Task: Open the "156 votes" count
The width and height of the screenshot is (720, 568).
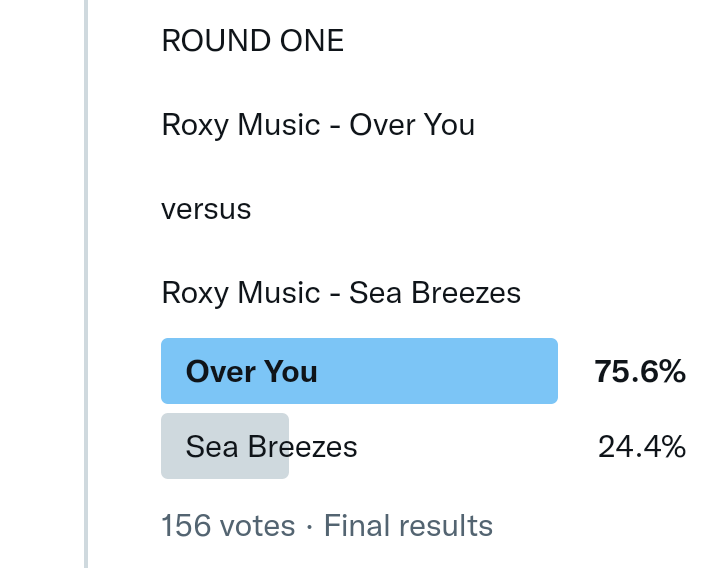Action: 228,526
